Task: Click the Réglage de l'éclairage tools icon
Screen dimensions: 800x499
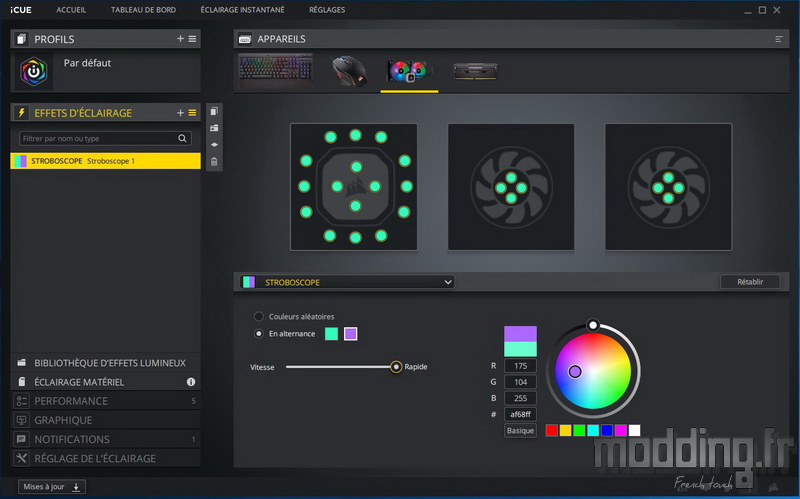Action: pos(21,458)
